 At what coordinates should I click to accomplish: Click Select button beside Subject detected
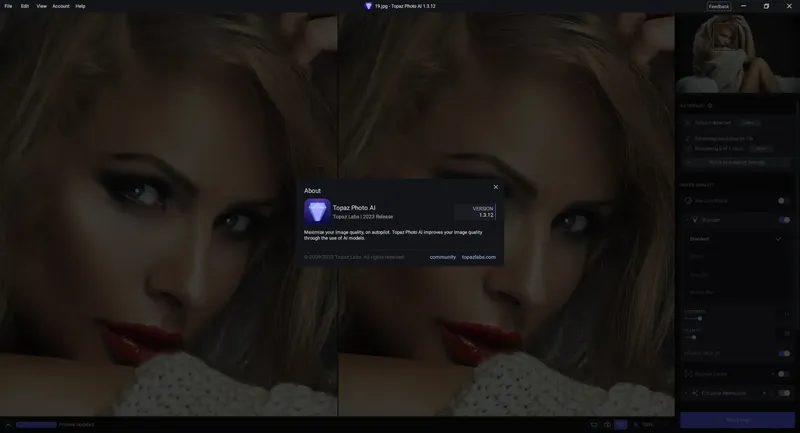[x=748, y=123]
